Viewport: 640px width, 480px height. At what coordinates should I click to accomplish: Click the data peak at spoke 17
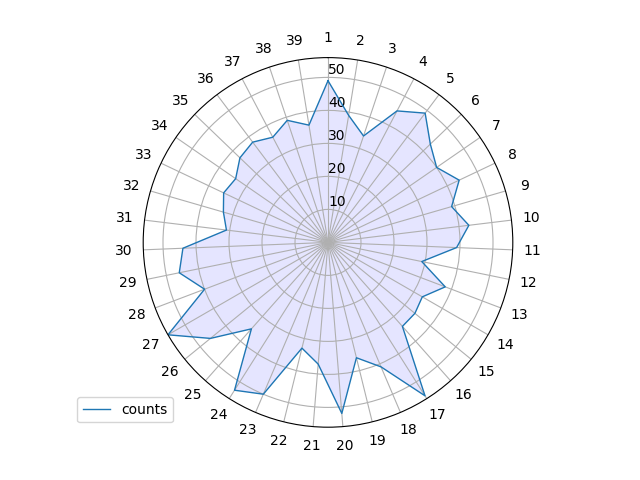coord(425,396)
